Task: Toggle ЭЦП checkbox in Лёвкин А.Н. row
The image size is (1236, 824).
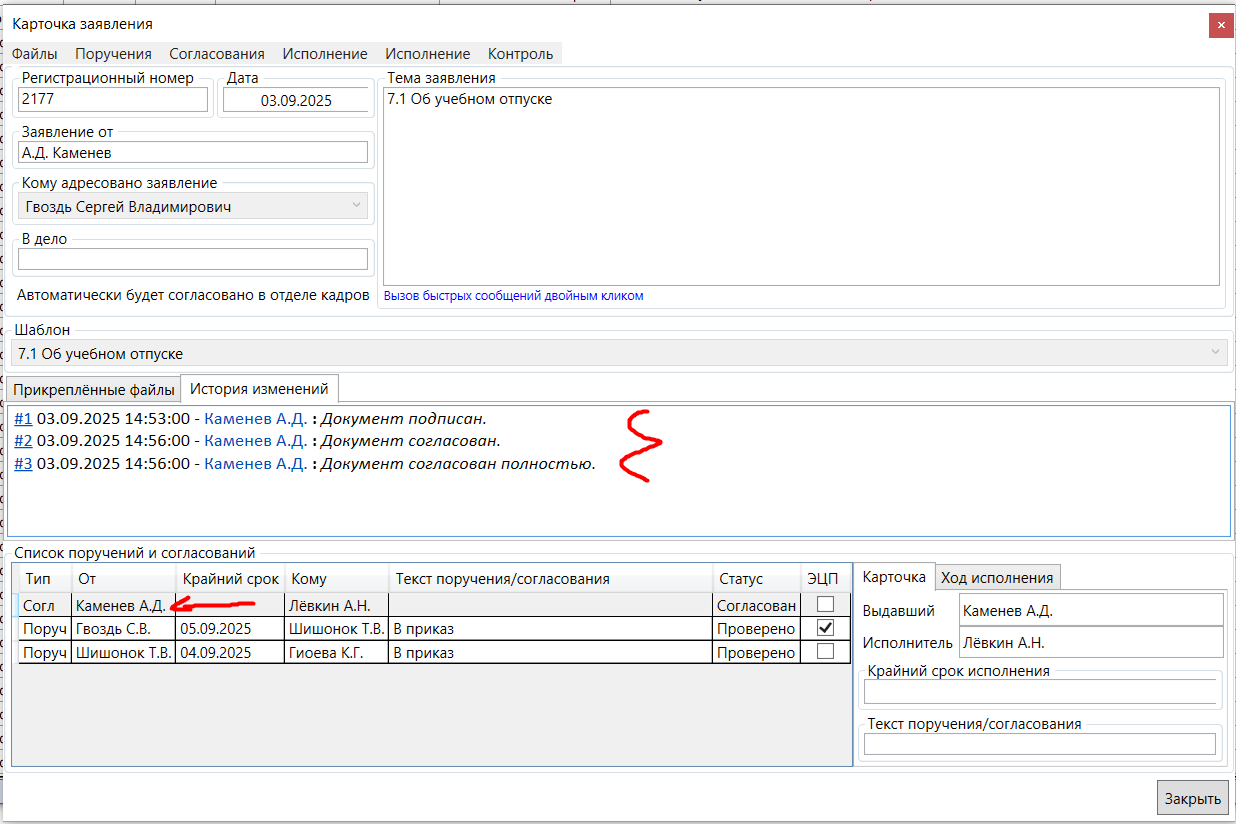Action: [825, 604]
